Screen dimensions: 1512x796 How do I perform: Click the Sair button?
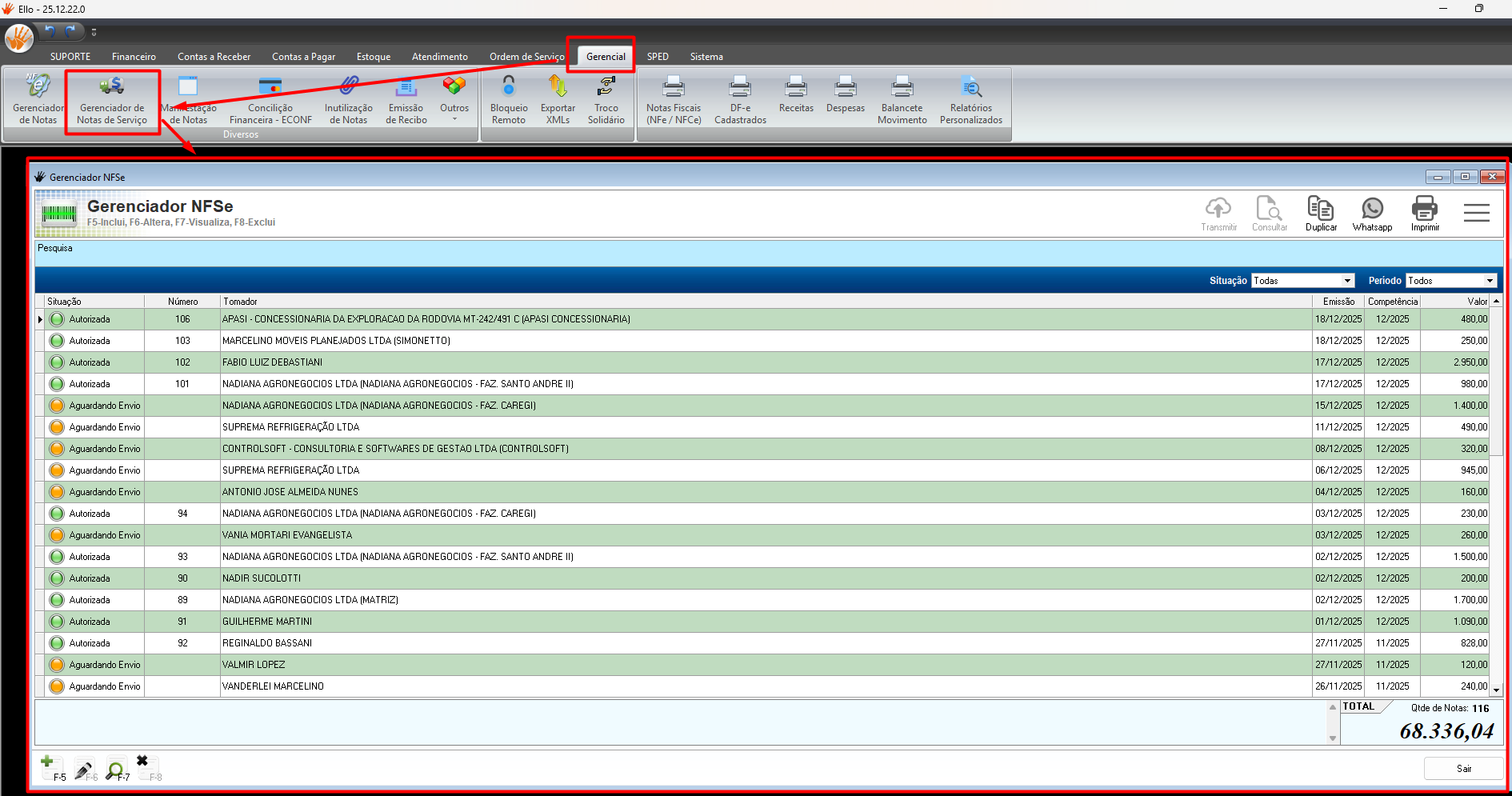point(1463,768)
